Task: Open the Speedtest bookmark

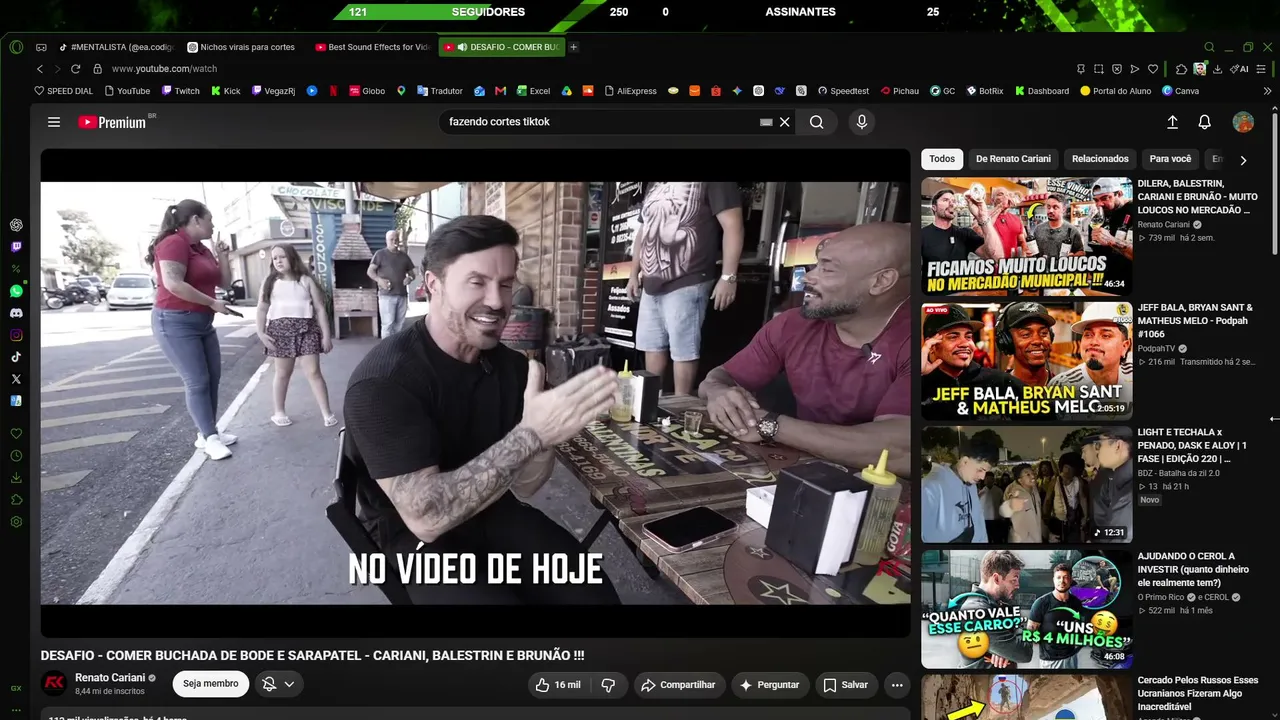Action: click(843, 91)
